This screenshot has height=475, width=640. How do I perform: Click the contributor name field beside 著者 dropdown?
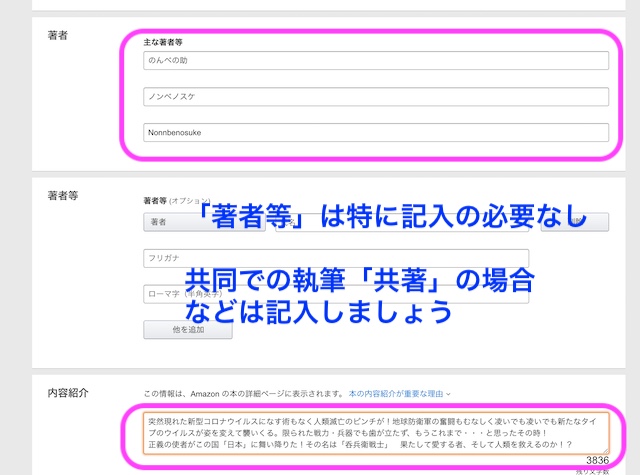pyautogui.click(x=400, y=222)
